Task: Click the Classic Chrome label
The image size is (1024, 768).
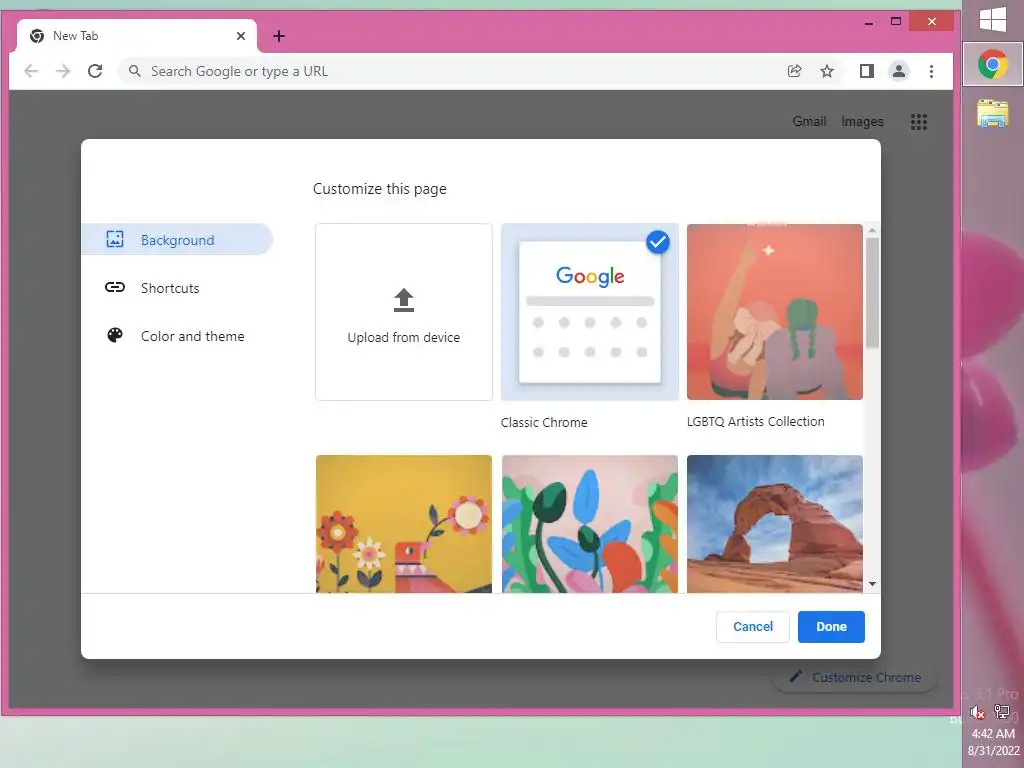Action: tap(544, 423)
